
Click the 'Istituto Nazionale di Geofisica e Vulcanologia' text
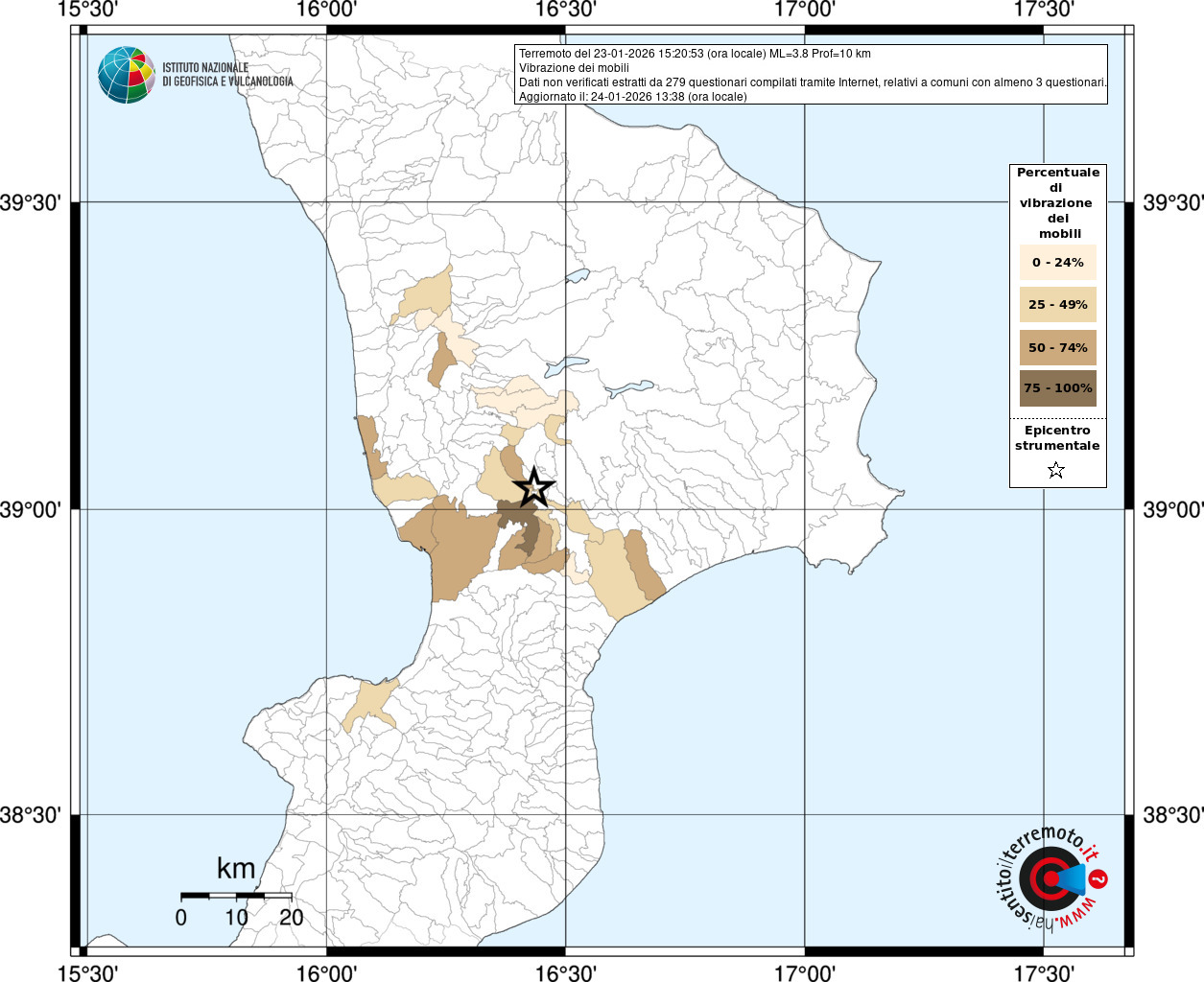point(227,75)
